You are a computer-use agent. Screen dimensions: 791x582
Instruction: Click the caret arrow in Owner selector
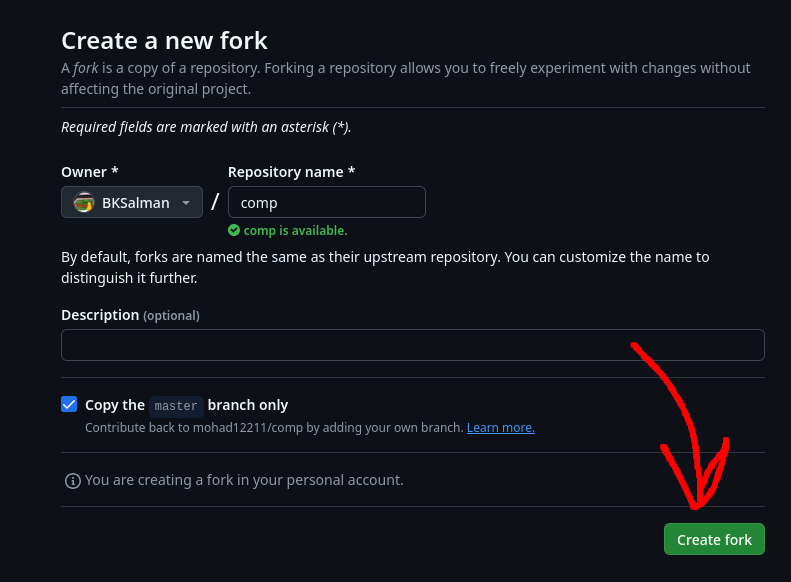coord(186,202)
